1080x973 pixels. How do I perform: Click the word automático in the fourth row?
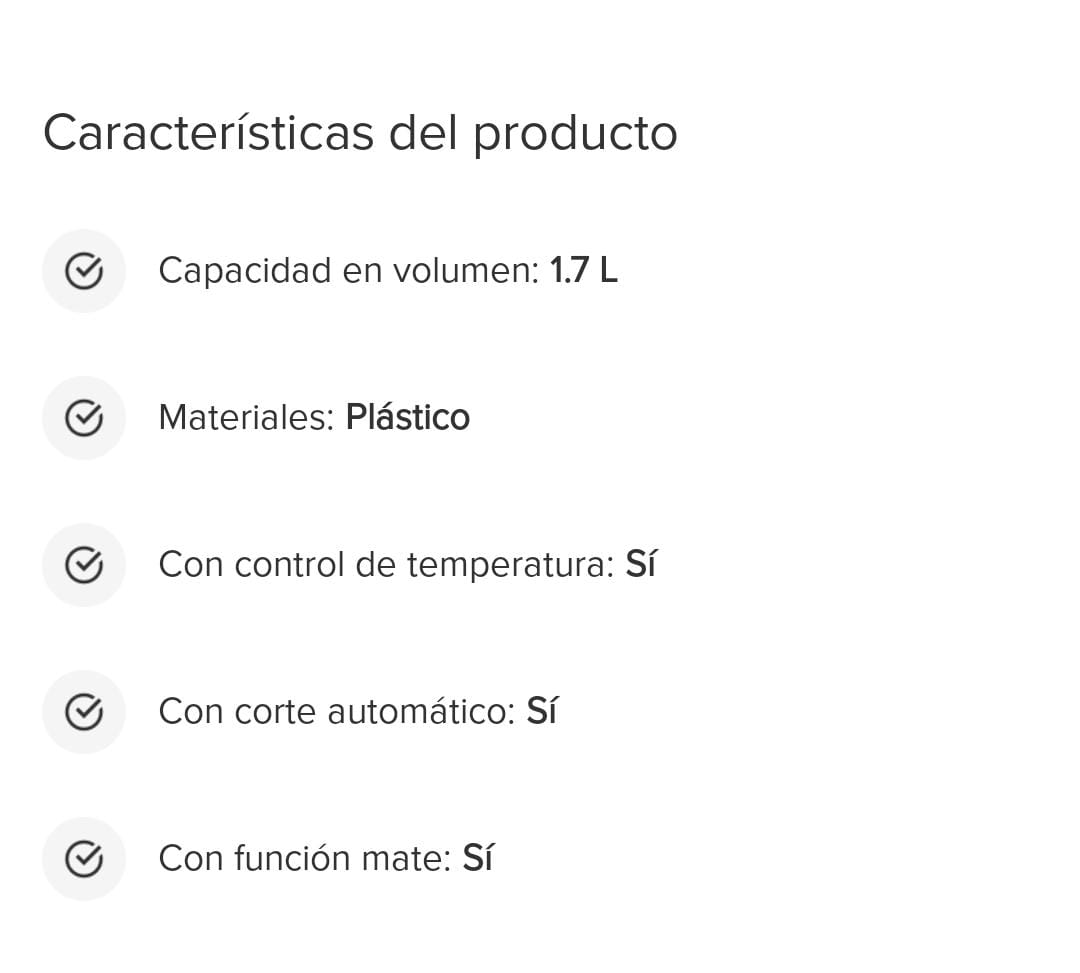pyautogui.click(x=421, y=711)
